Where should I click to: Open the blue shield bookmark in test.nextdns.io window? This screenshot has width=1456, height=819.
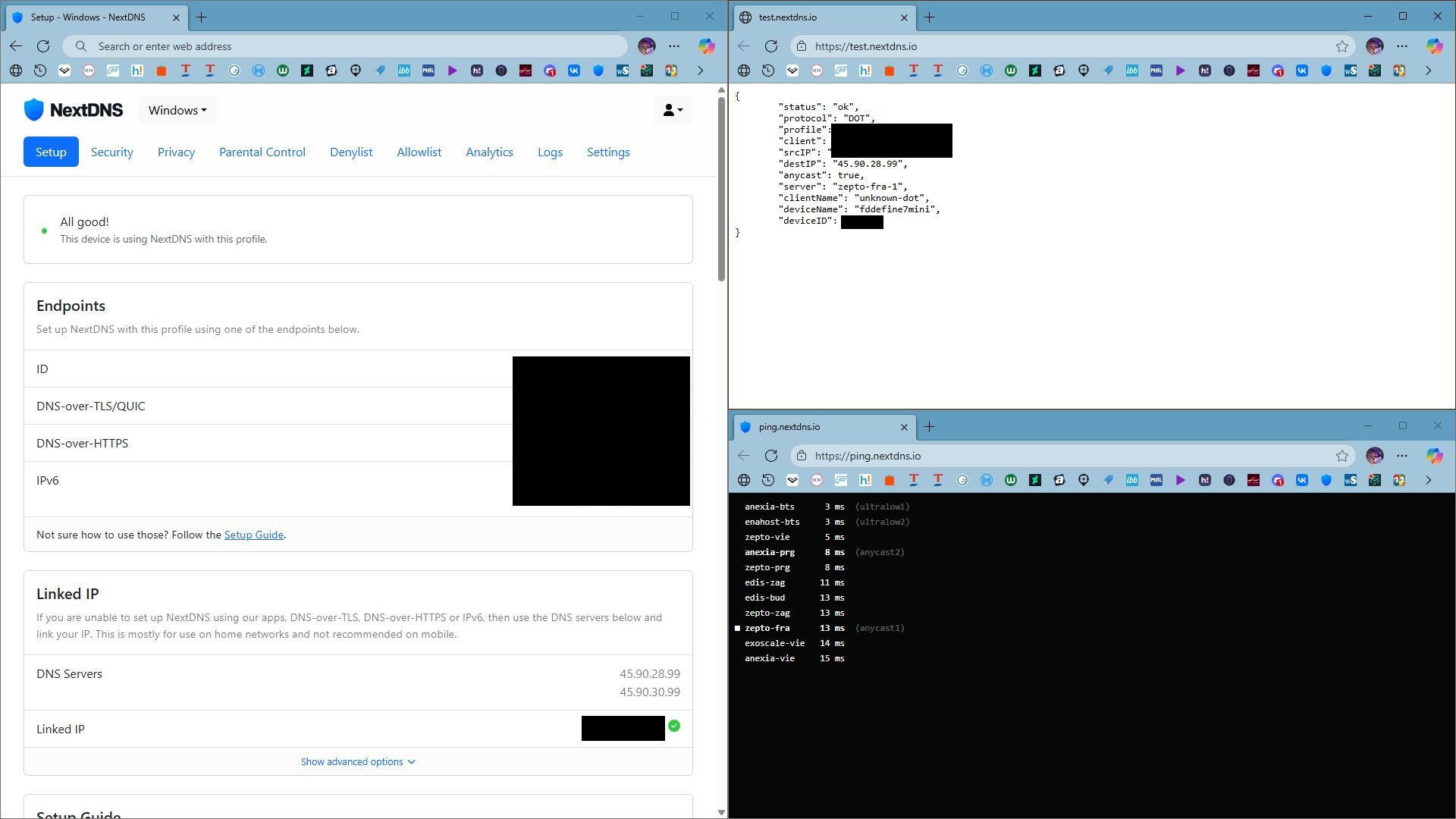(1326, 71)
